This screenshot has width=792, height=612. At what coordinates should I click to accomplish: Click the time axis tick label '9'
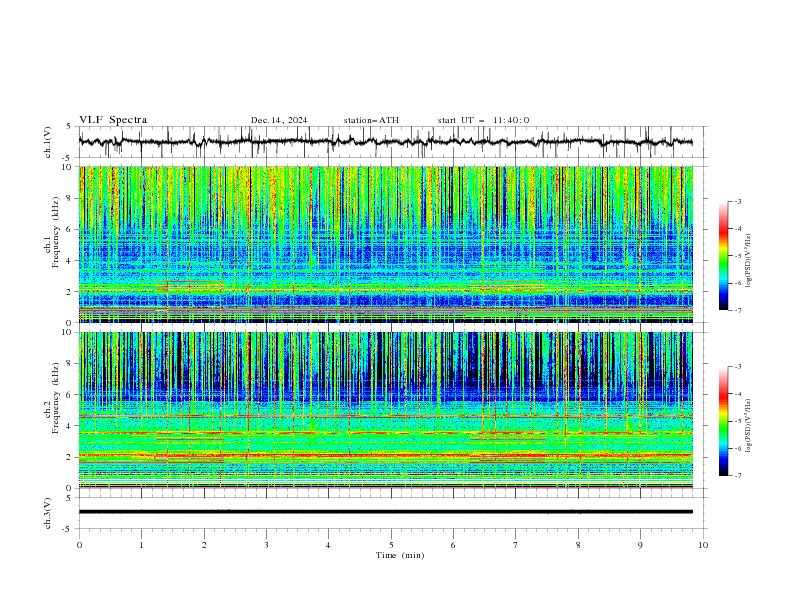pyautogui.click(x=640, y=545)
